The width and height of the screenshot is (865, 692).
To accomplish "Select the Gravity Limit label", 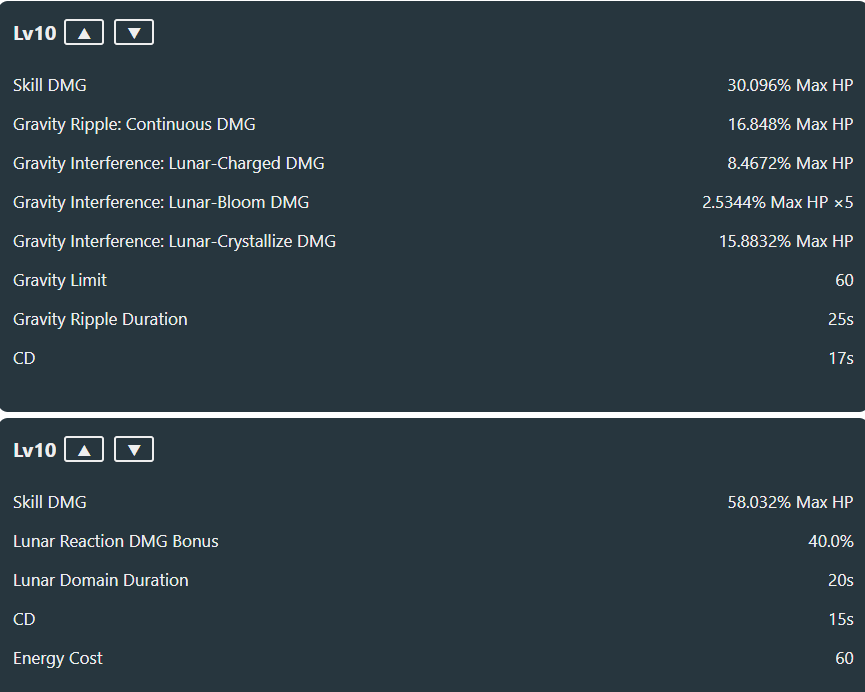I will click(x=60, y=280).
